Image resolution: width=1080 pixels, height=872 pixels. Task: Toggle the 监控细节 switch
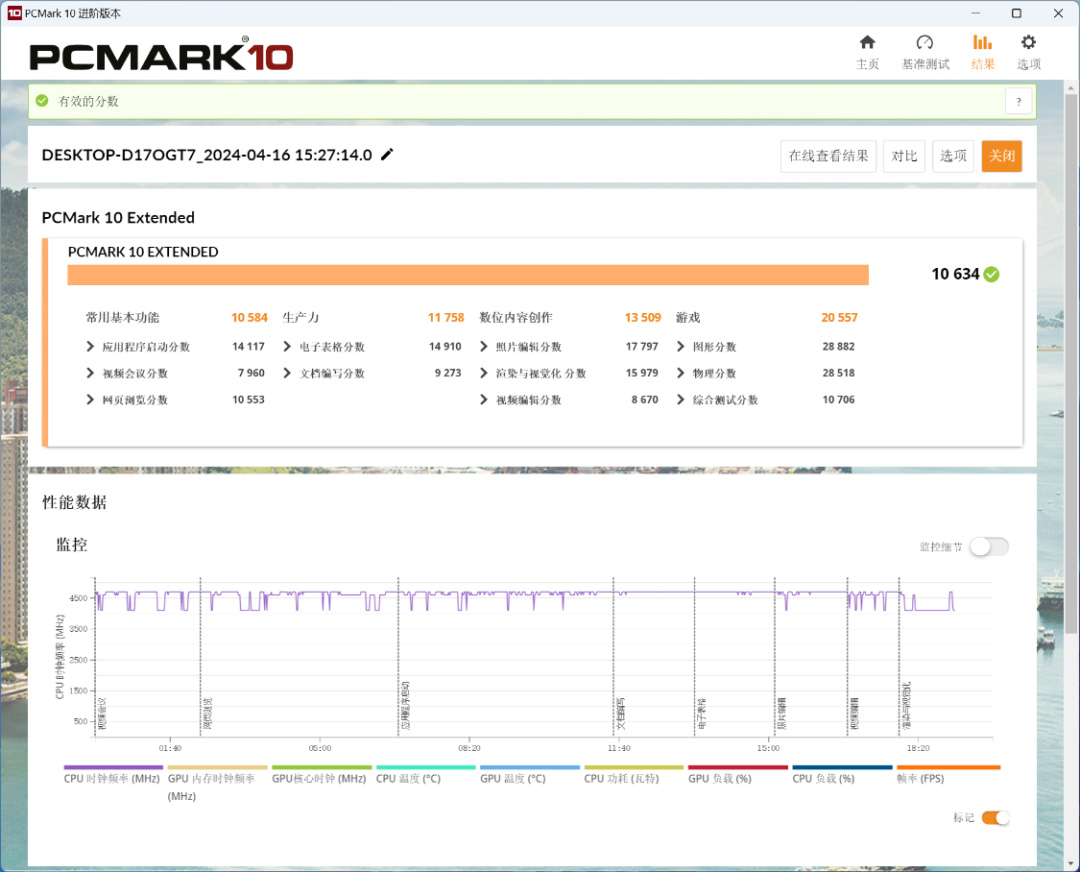989,547
